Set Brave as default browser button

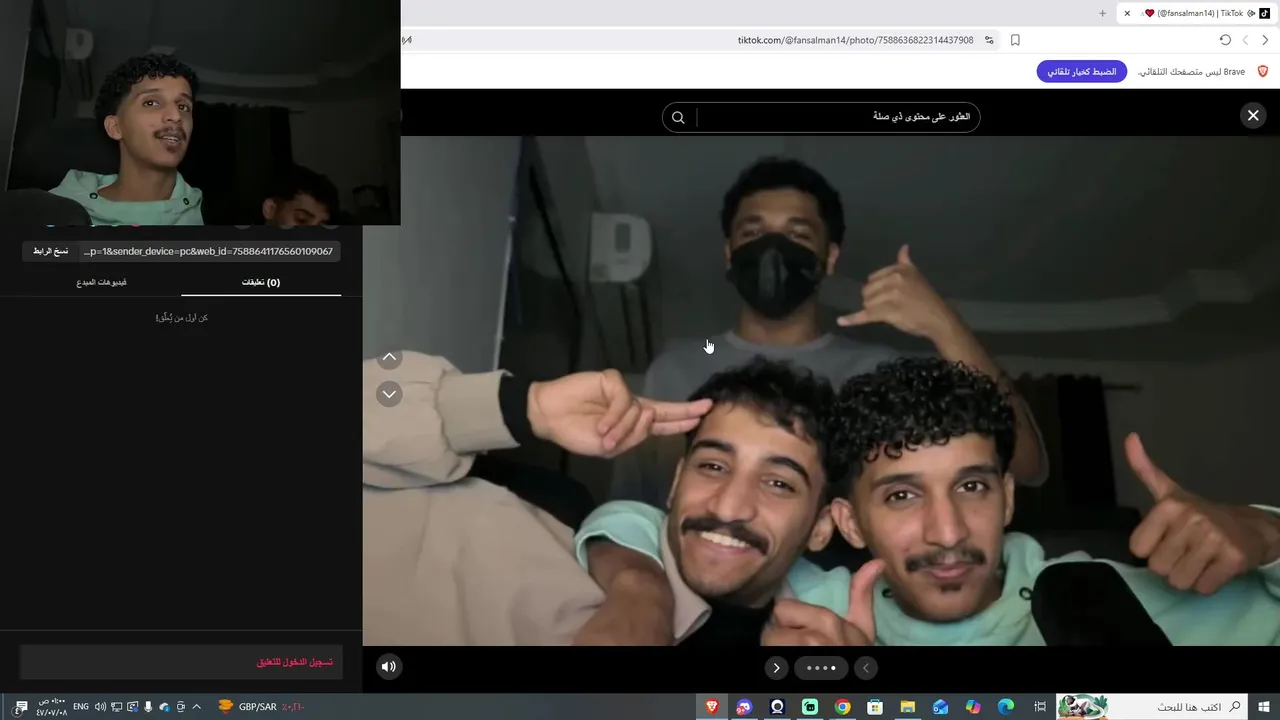pyautogui.click(x=1082, y=72)
